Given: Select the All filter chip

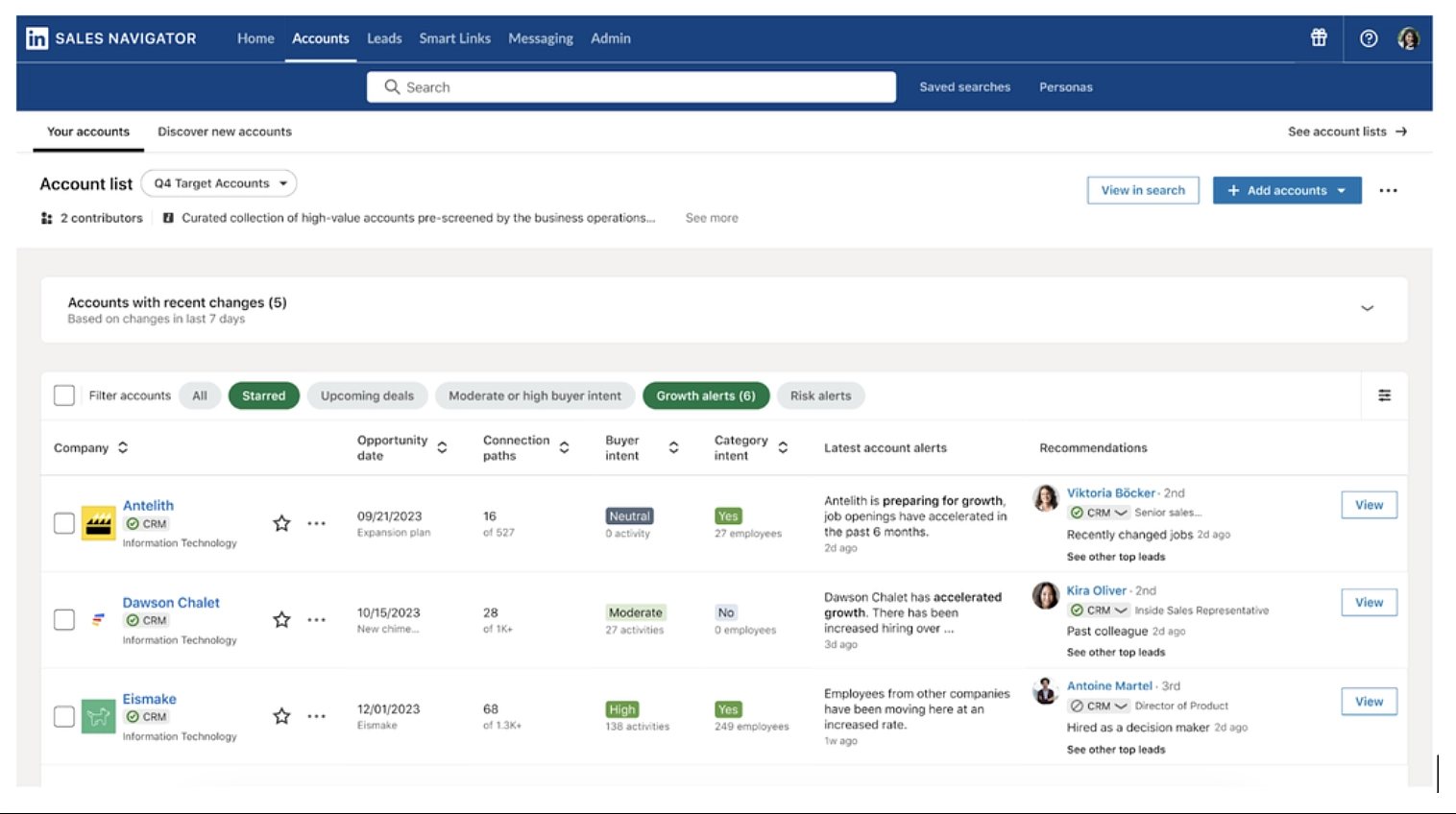Looking at the screenshot, I should [x=200, y=395].
